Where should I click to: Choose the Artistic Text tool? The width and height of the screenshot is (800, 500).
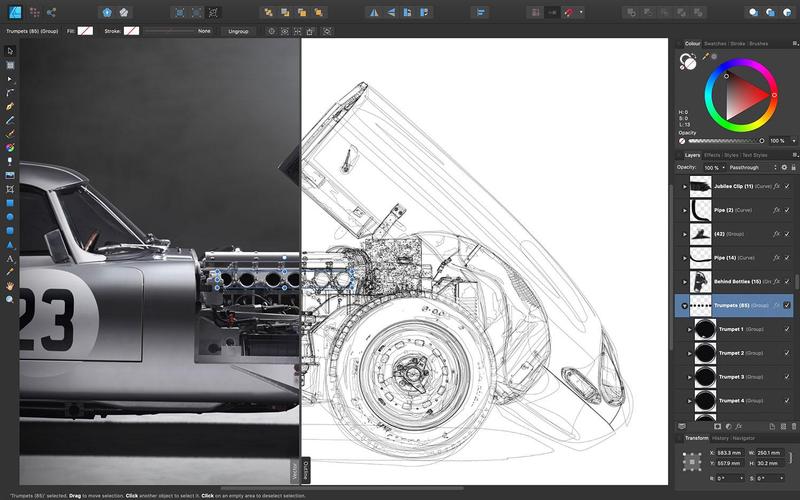coord(10,259)
